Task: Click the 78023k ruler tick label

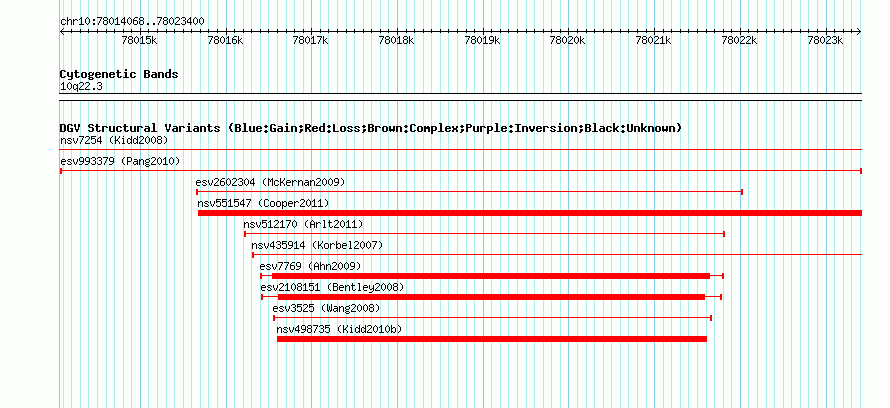Action: 825,40
